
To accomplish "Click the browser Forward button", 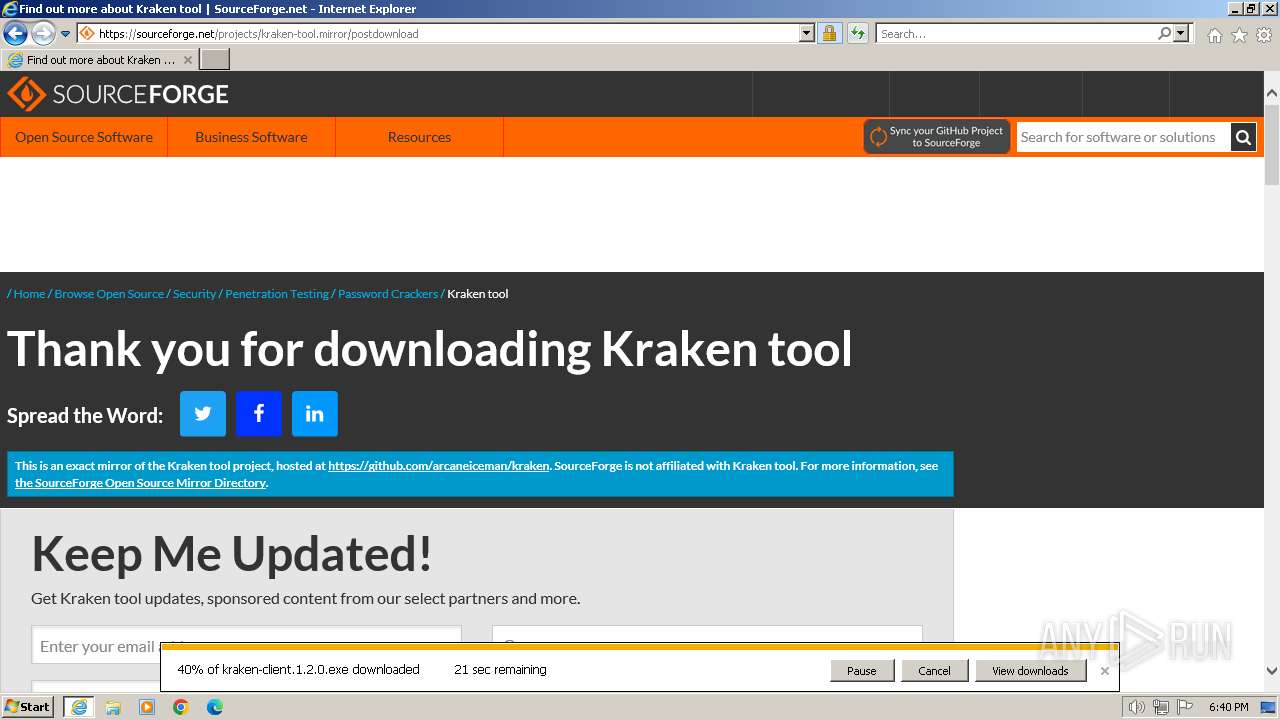I will coord(43,33).
